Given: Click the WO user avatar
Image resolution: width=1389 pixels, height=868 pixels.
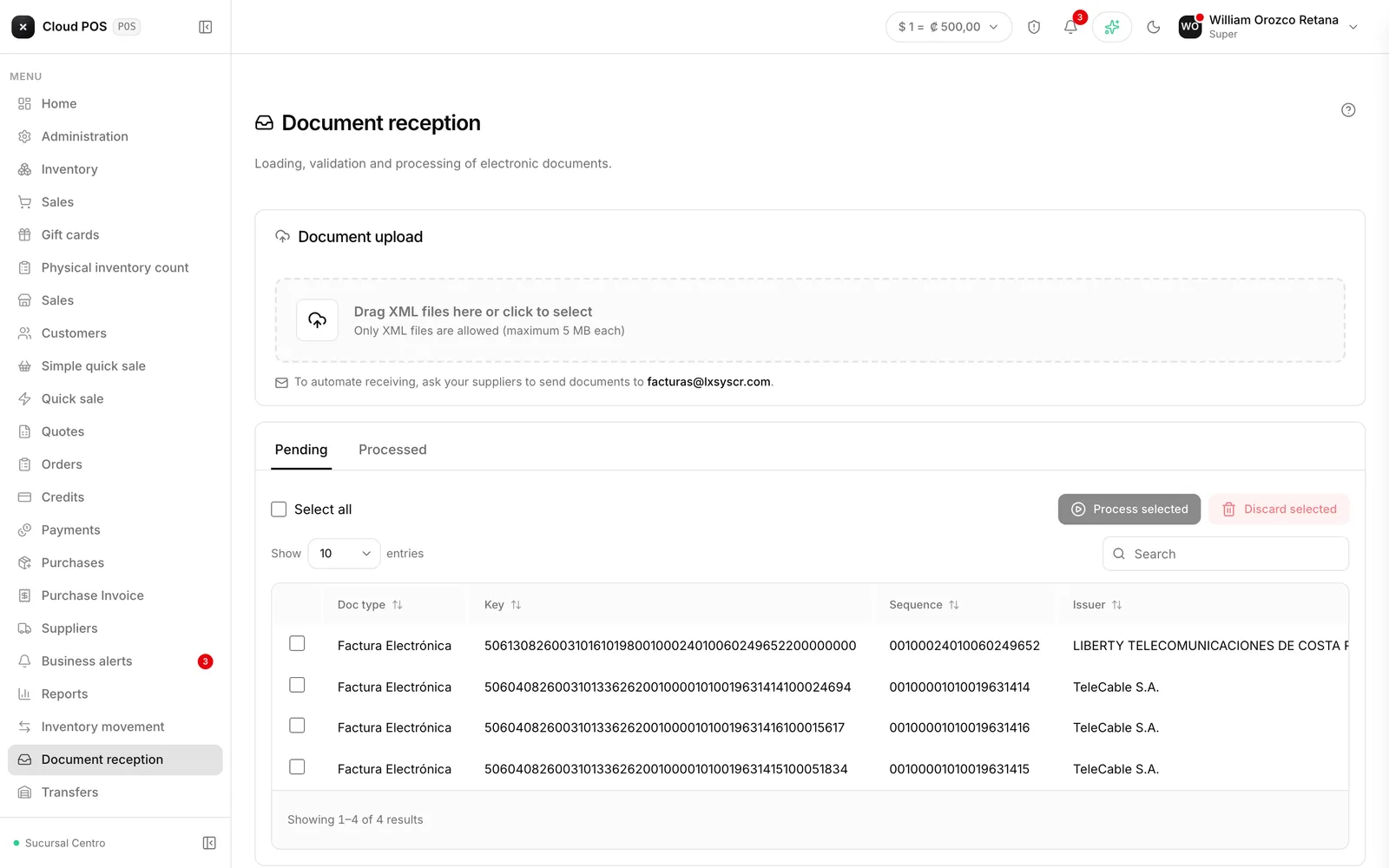Looking at the screenshot, I should [x=1190, y=27].
